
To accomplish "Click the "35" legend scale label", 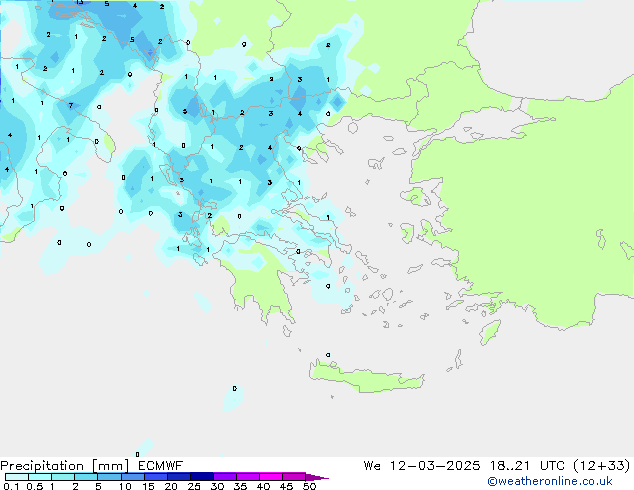I will [241, 486].
